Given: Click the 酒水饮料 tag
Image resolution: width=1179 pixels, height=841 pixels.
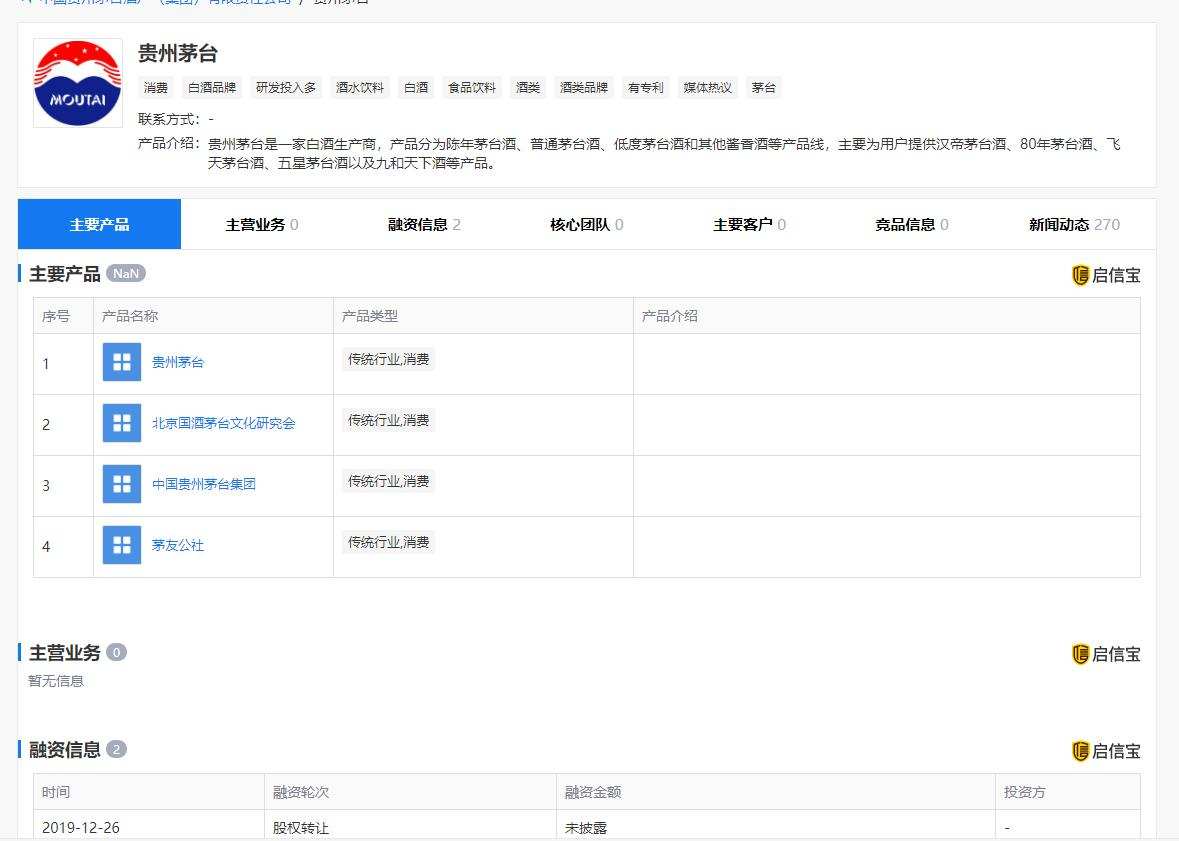Looking at the screenshot, I should pos(359,87).
